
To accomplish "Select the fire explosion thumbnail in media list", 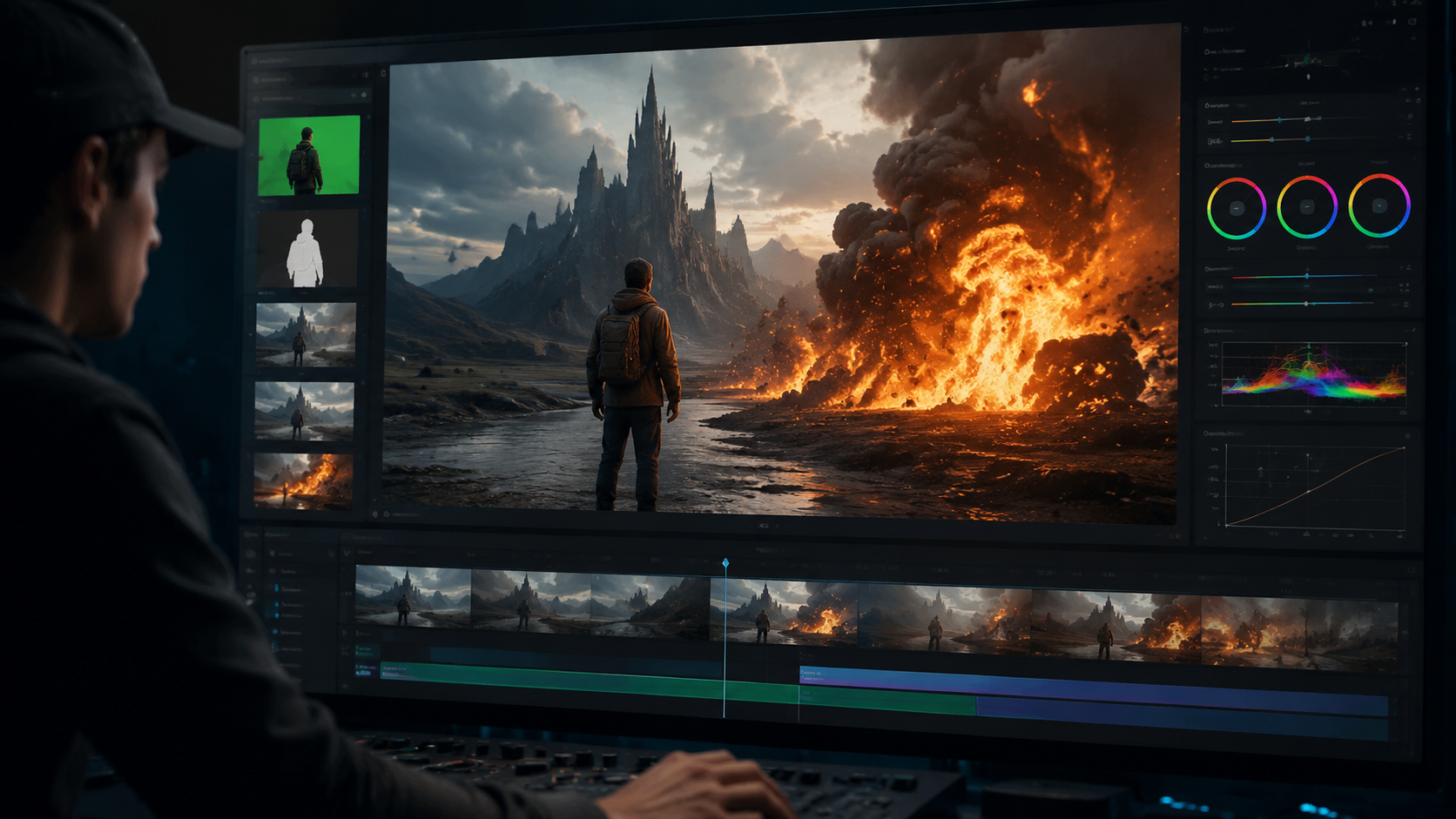I will click(x=303, y=480).
